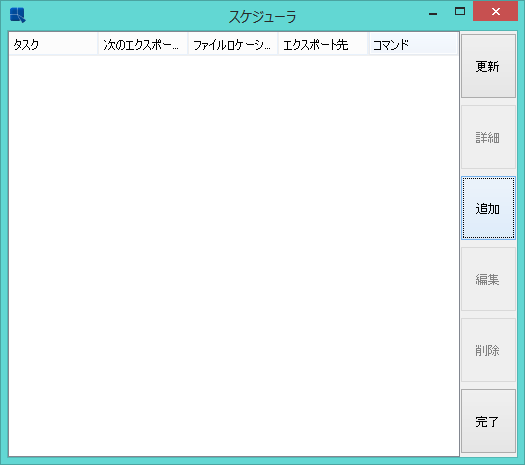Screen dimensions: 525x465
Task: Maximize the スケジューラ window
Action: pyautogui.click(x=460, y=12)
